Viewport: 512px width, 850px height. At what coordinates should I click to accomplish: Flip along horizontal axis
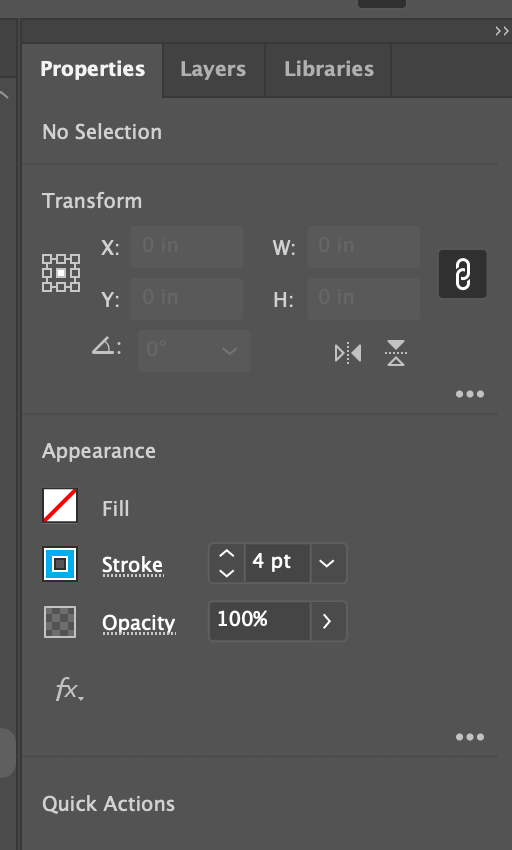[x=348, y=353]
